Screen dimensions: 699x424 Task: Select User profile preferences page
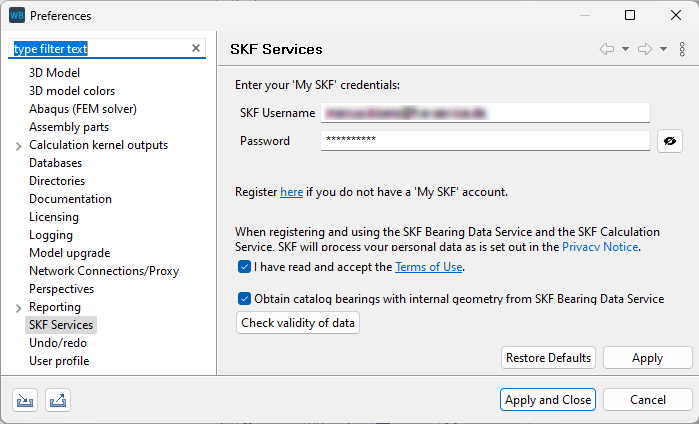click(x=59, y=361)
